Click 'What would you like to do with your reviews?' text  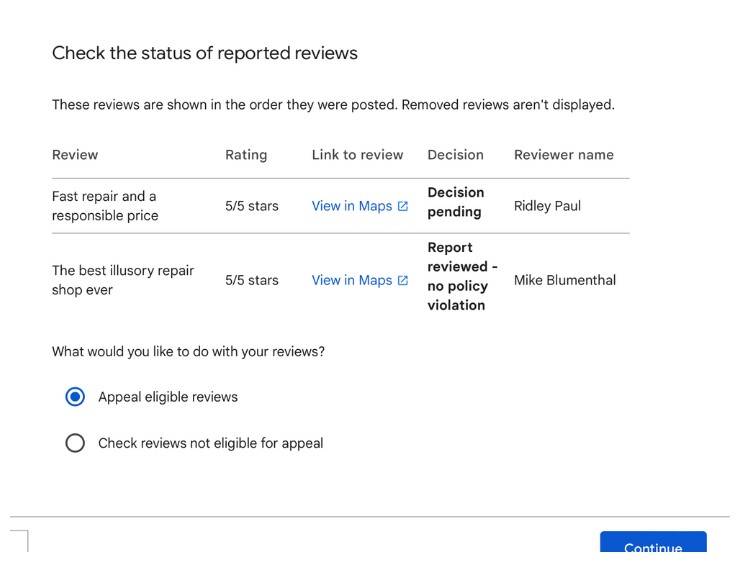point(188,351)
